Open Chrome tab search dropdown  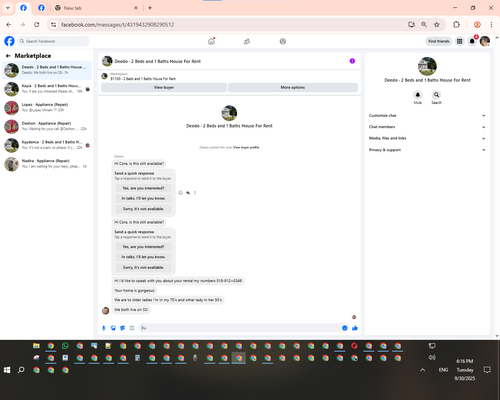pos(8,8)
